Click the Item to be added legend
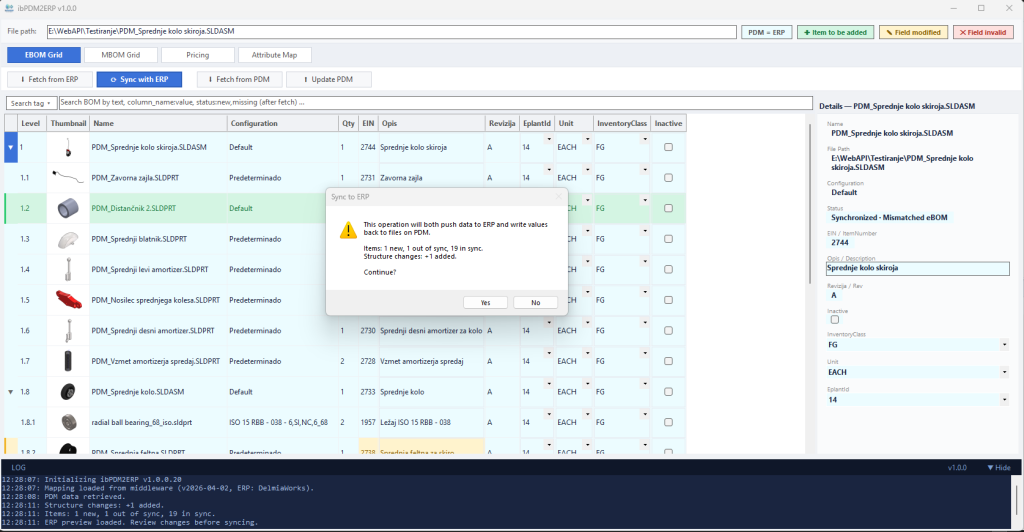 [x=835, y=32]
